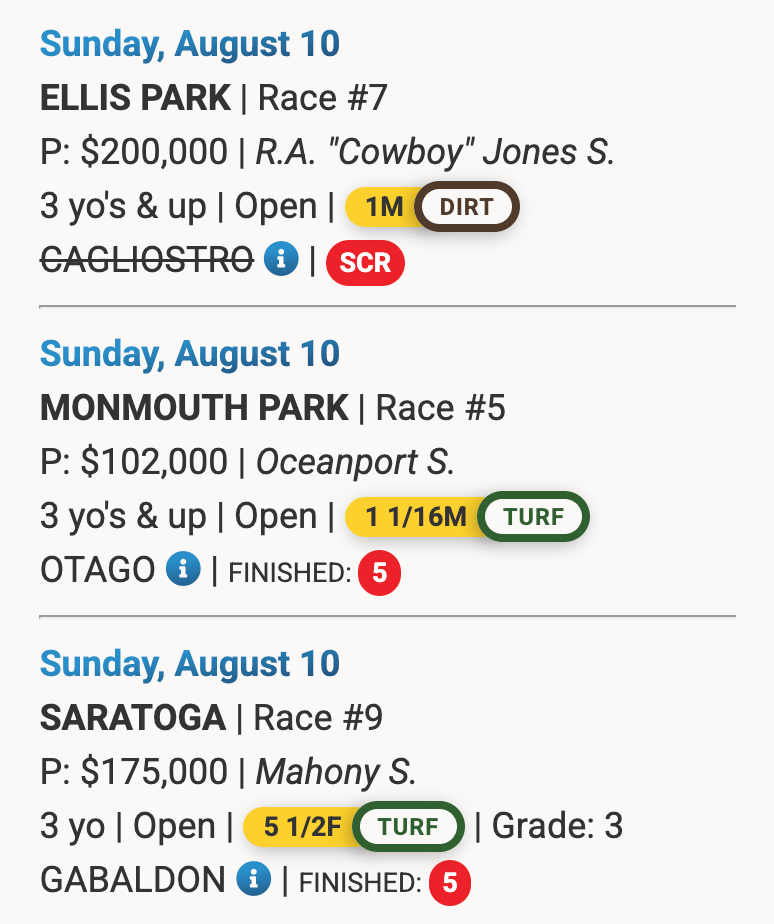Click OTAGO's red finish position badge
This screenshot has width=774, height=924.
click(380, 573)
